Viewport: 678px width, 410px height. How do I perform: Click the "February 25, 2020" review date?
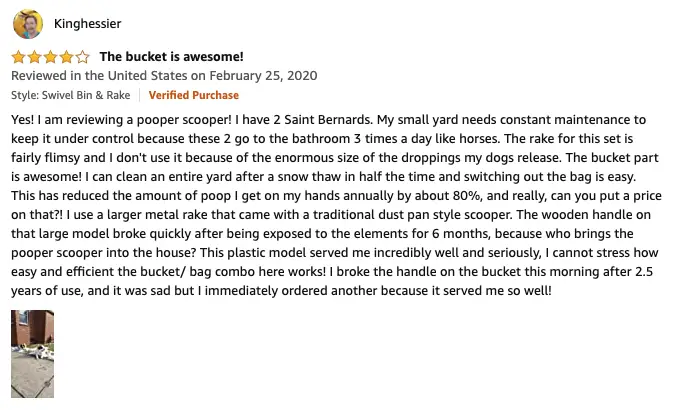click(263, 76)
